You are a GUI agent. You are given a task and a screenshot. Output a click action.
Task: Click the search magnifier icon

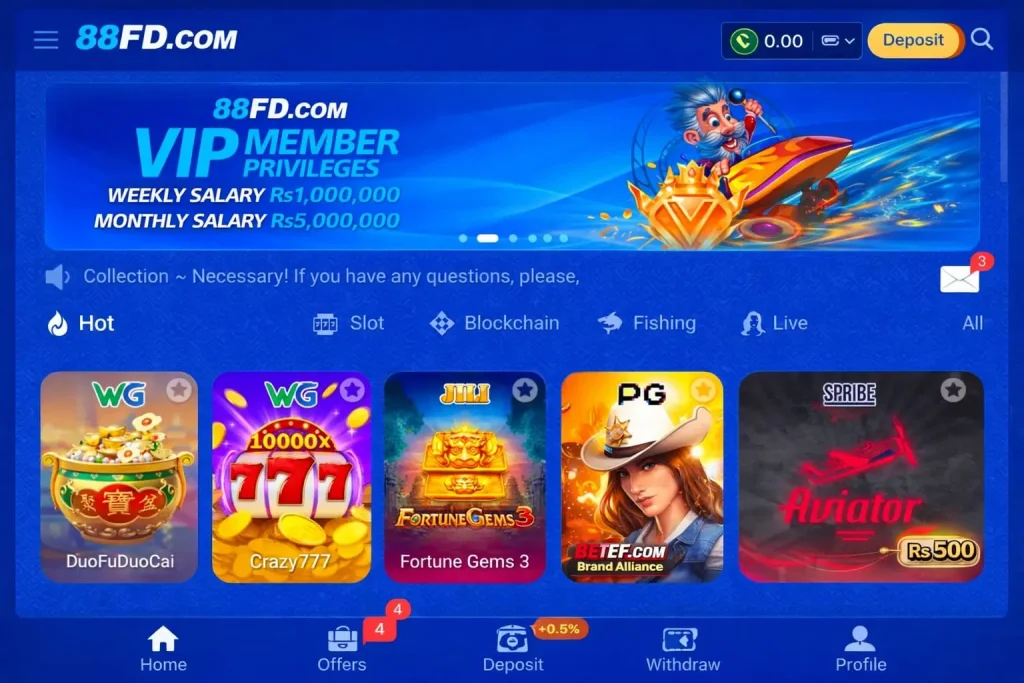[982, 39]
